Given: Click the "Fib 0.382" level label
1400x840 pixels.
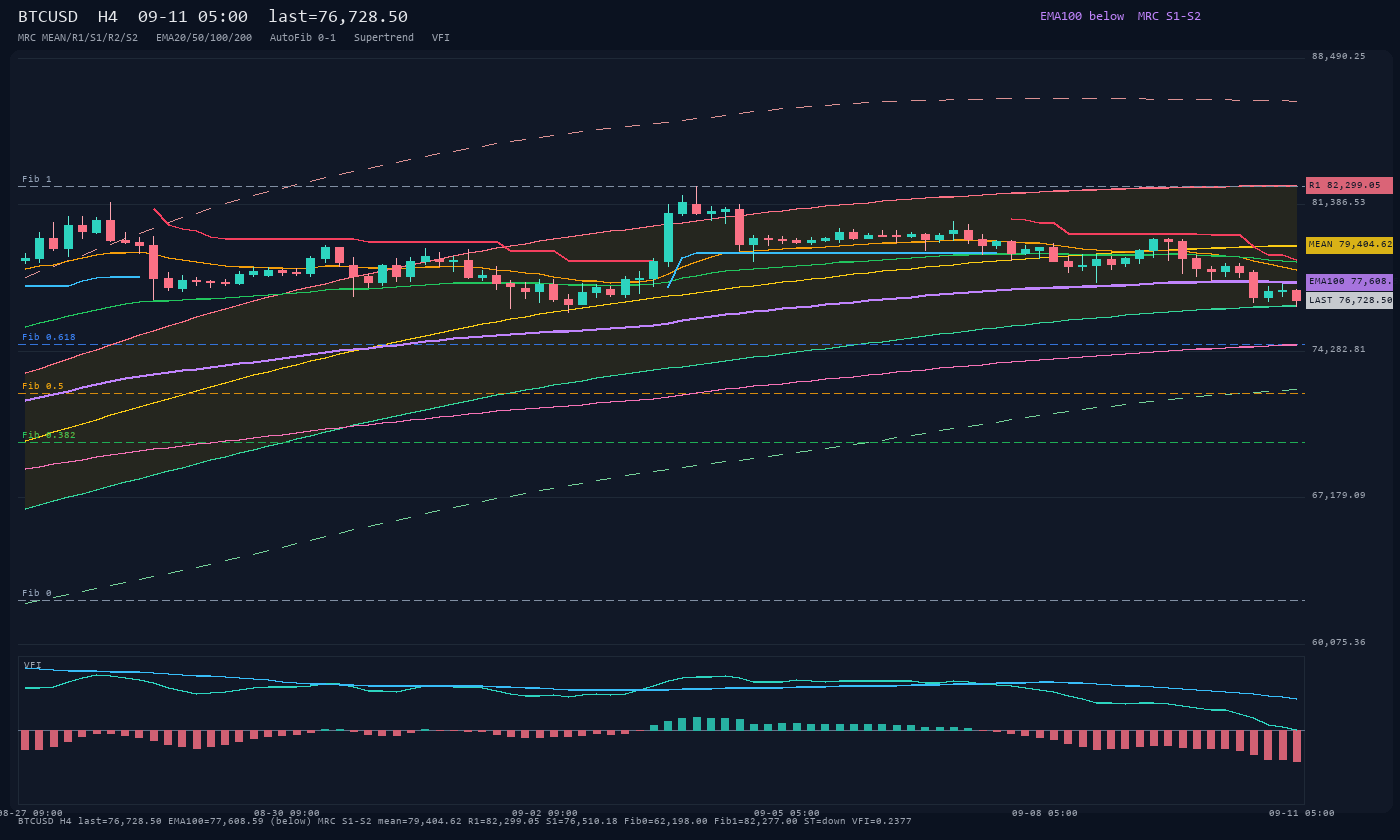Looking at the screenshot, I should (x=49, y=435).
